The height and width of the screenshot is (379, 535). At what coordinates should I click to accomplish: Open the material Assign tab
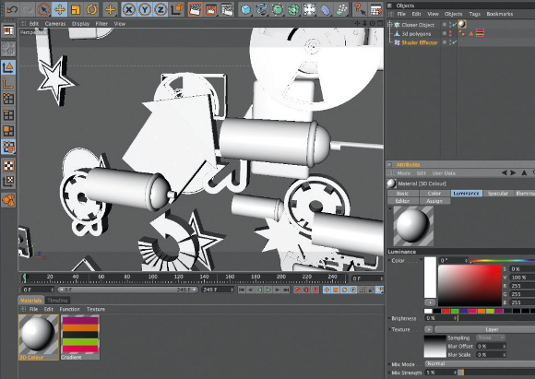[x=434, y=201]
